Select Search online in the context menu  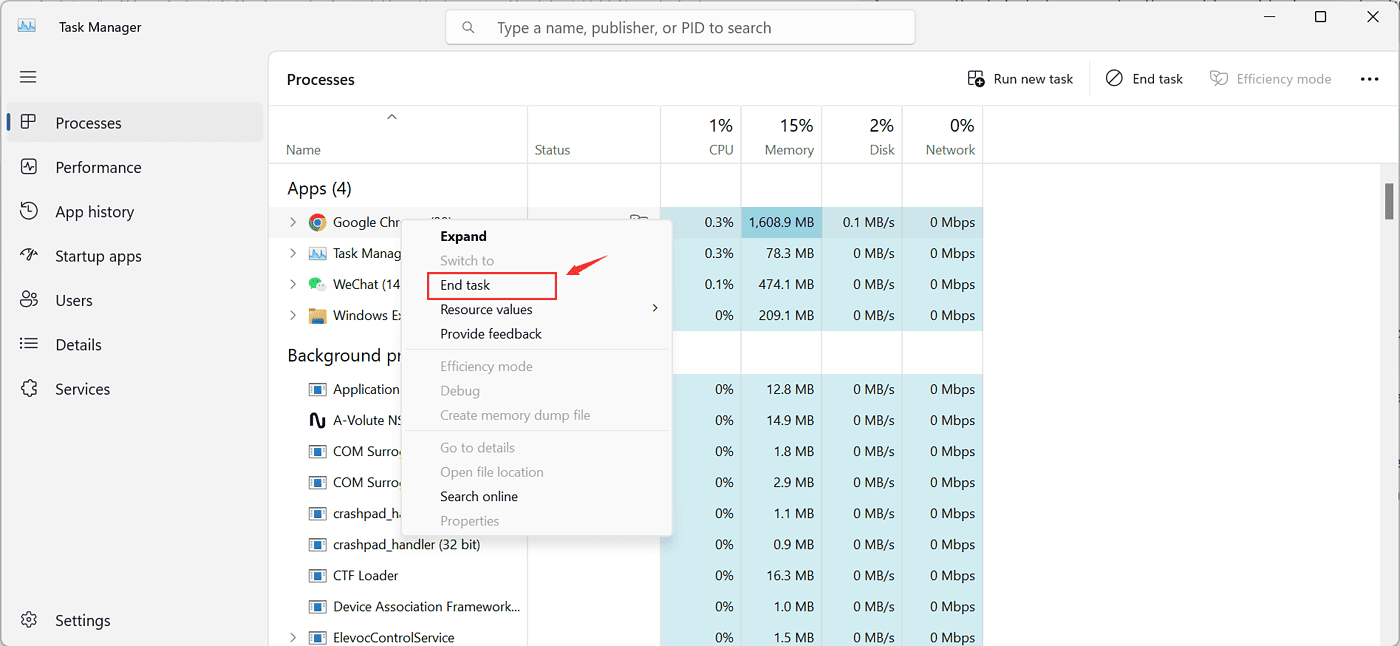click(x=536, y=496)
